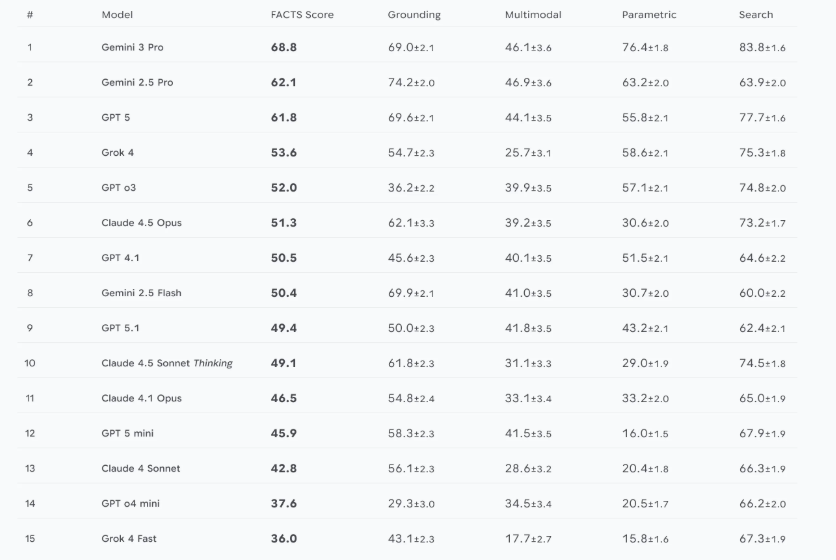Click the FACTS Score column header

pyautogui.click(x=302, y=15)
